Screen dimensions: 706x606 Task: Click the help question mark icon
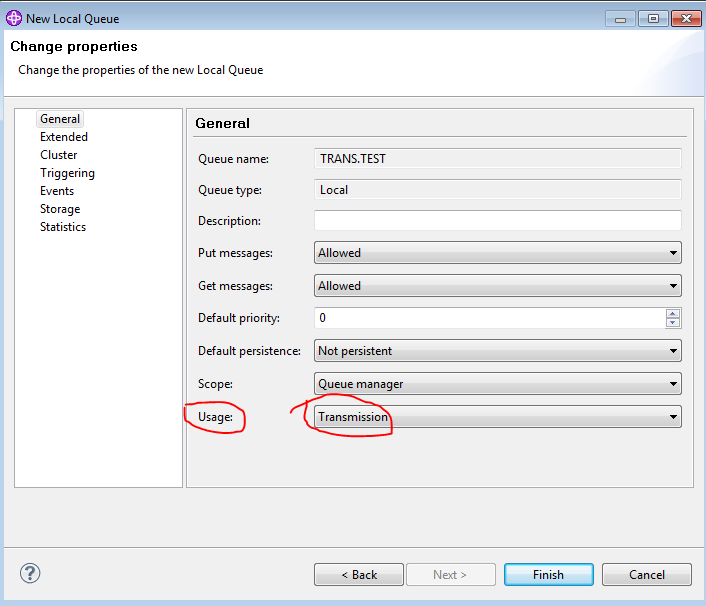pyautogui.click(x=30, y=573)
